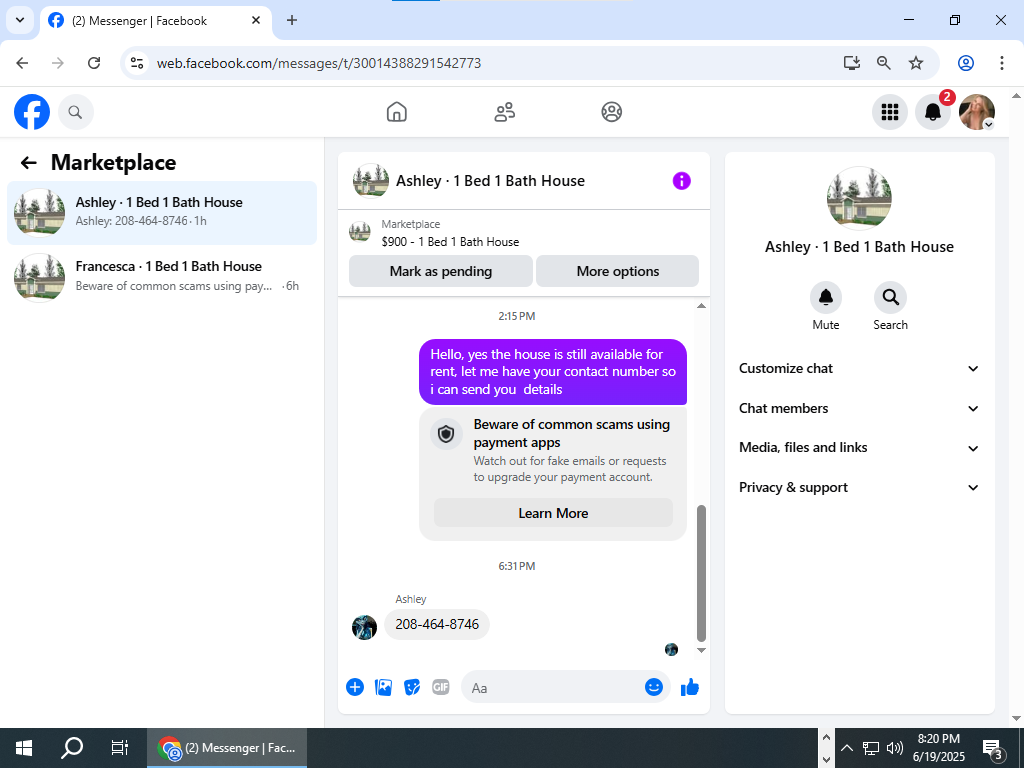Click the house thumbnail in the right info panel

859,199
